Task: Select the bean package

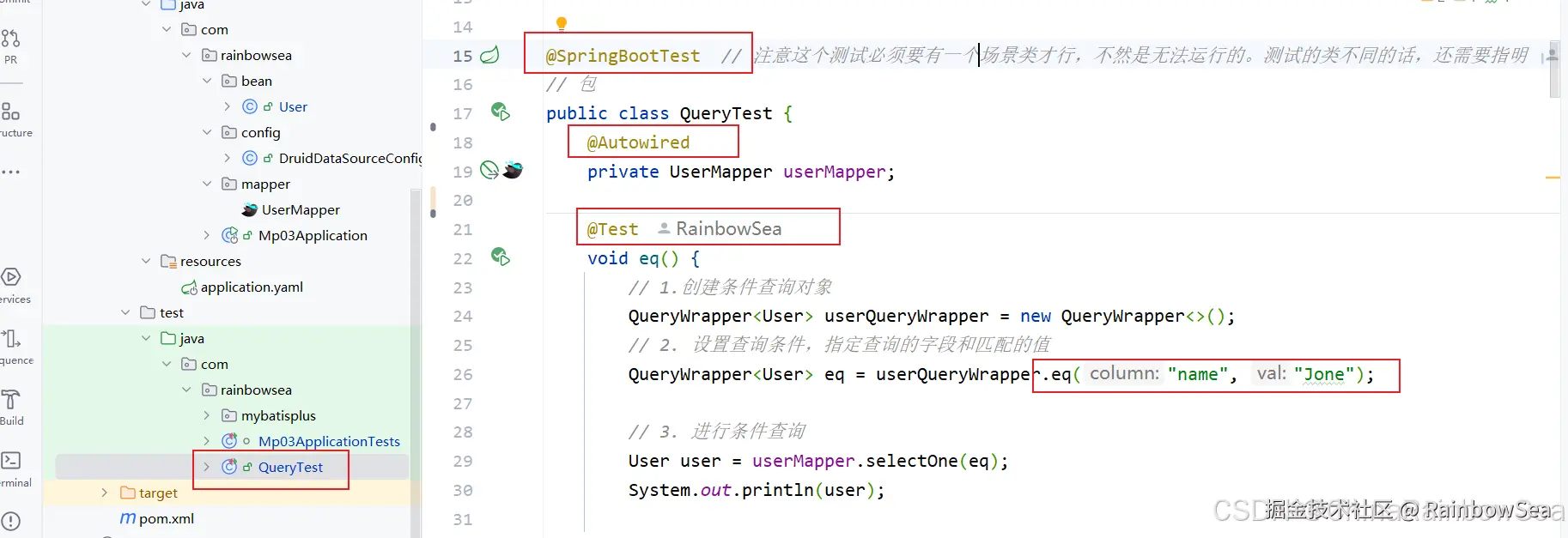Action: pos(257,81)
